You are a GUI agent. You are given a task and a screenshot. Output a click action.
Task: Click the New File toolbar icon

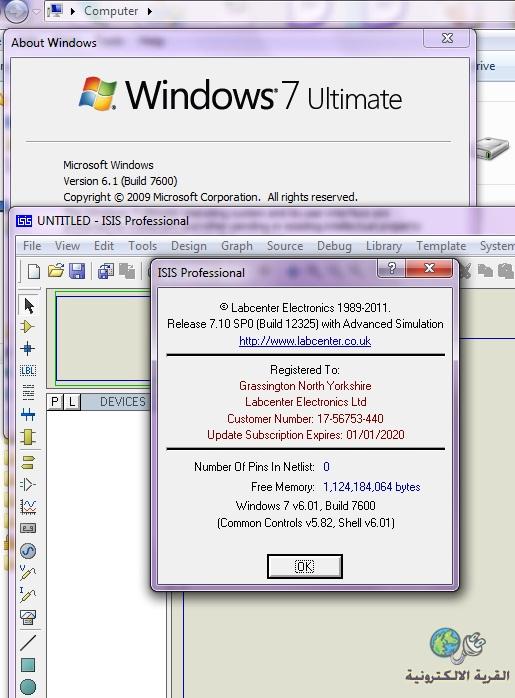[34, 271]
